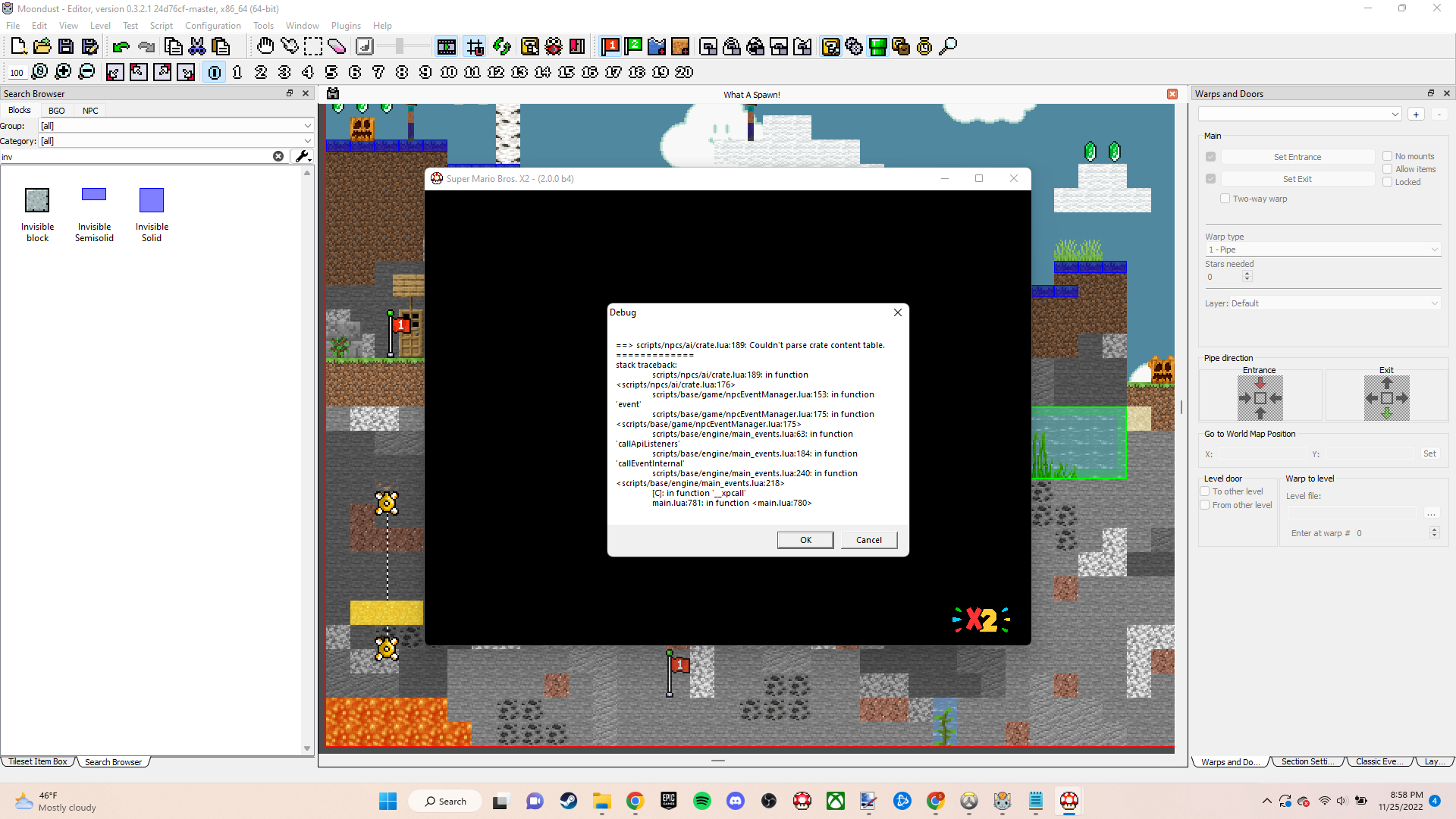Toggle the grid snap icon
Screen dimensions: 1456x819
point(475,47)
